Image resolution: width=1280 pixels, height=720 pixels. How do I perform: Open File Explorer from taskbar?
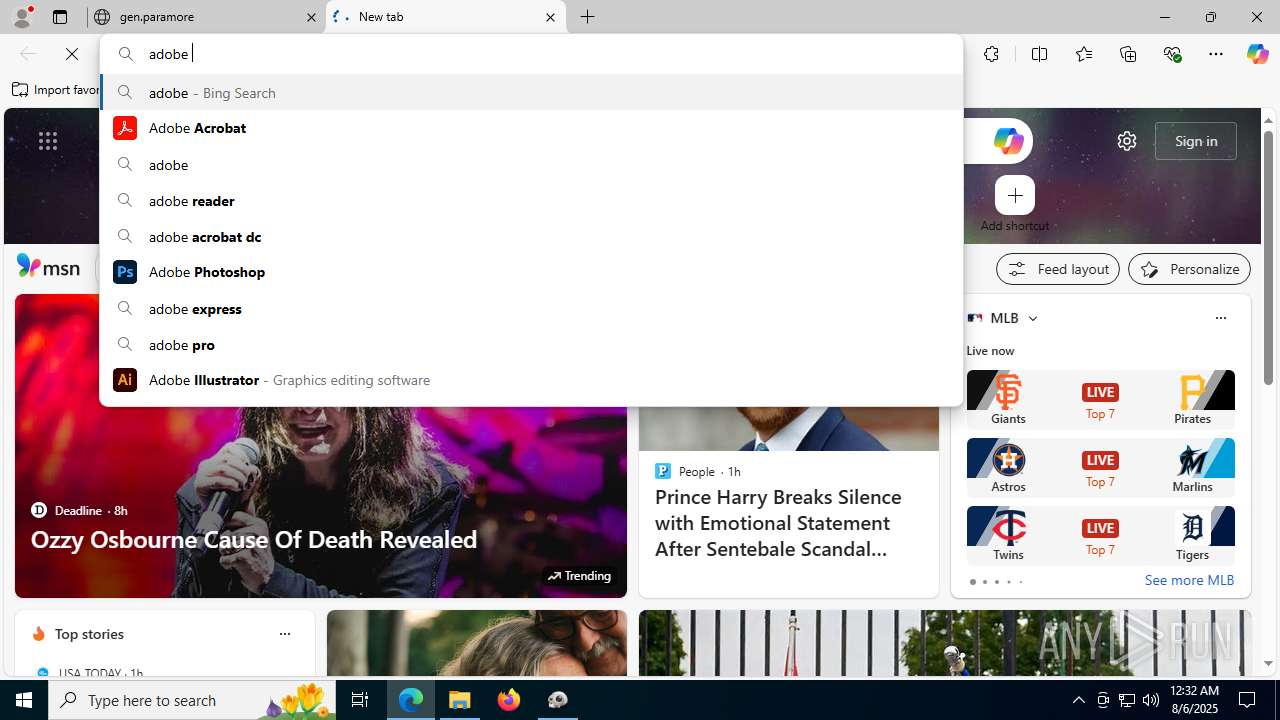click(x=460, y=700)
